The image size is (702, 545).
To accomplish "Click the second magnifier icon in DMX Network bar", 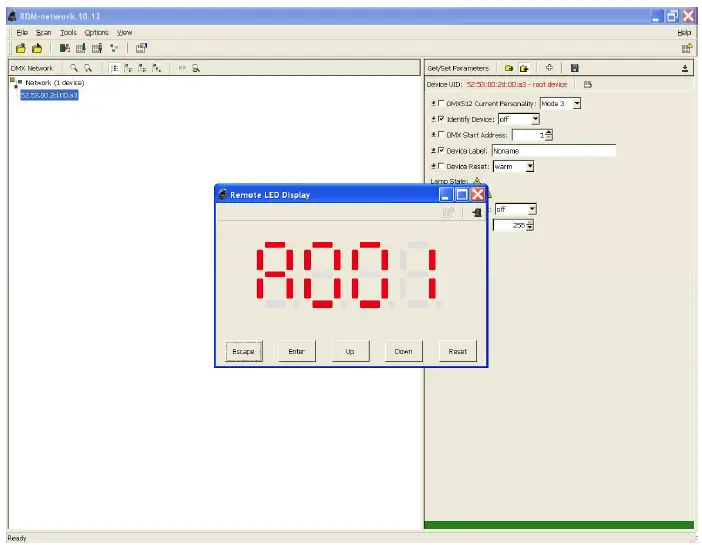I will [88, 68].
